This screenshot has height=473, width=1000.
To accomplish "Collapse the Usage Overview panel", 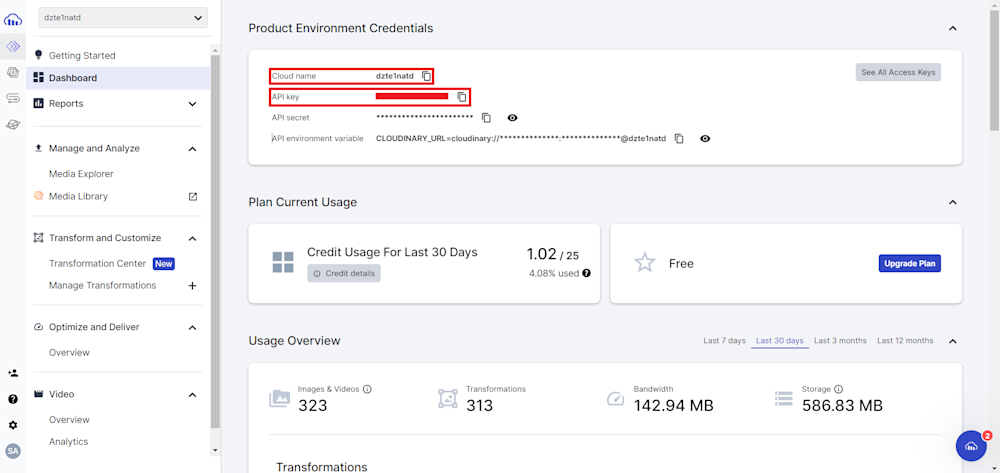I will (x=953, y=341).
